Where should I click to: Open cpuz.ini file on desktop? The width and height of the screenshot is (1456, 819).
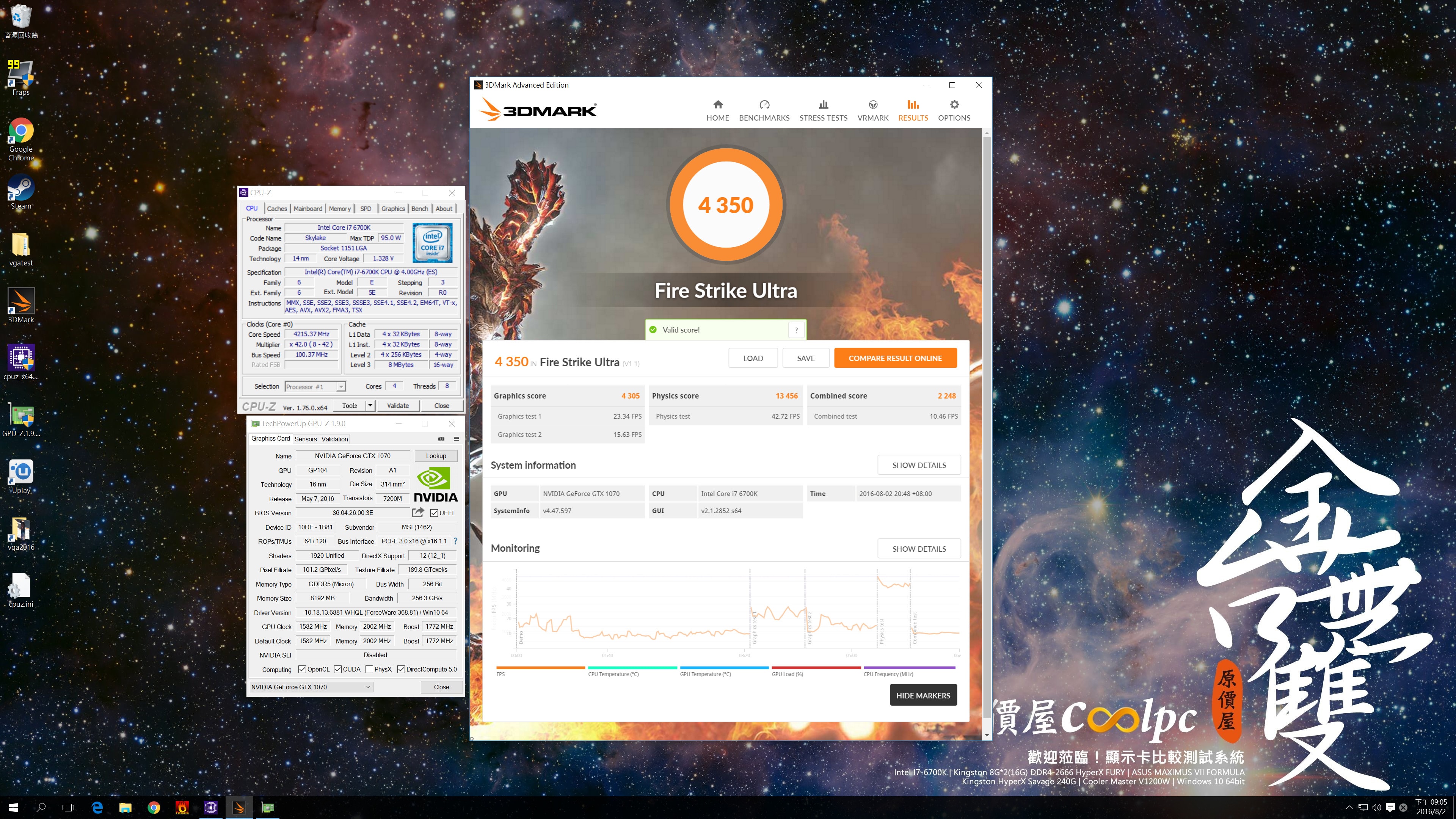coord(21,590)
